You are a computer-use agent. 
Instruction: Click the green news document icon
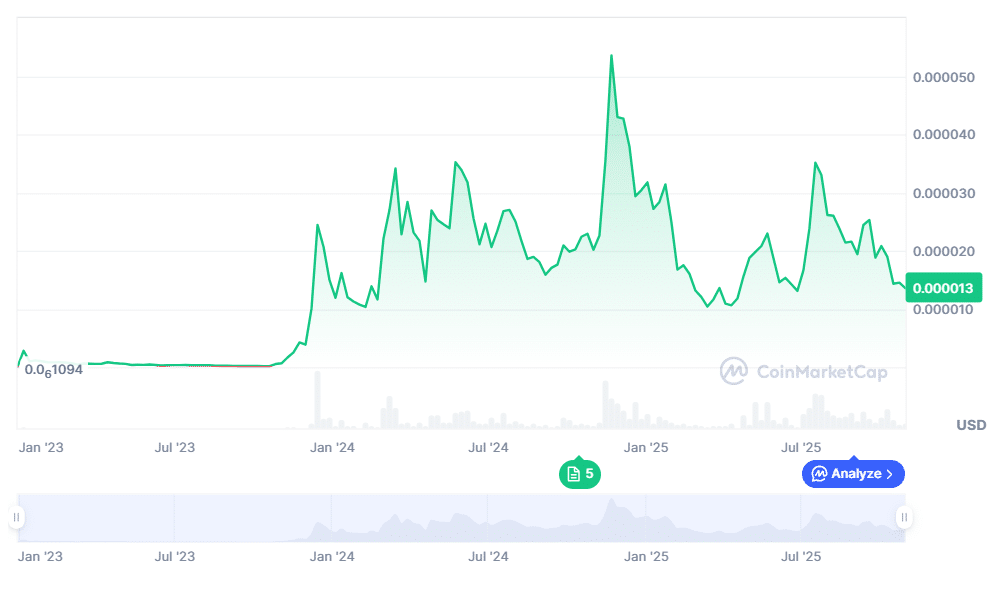point(573,474)
